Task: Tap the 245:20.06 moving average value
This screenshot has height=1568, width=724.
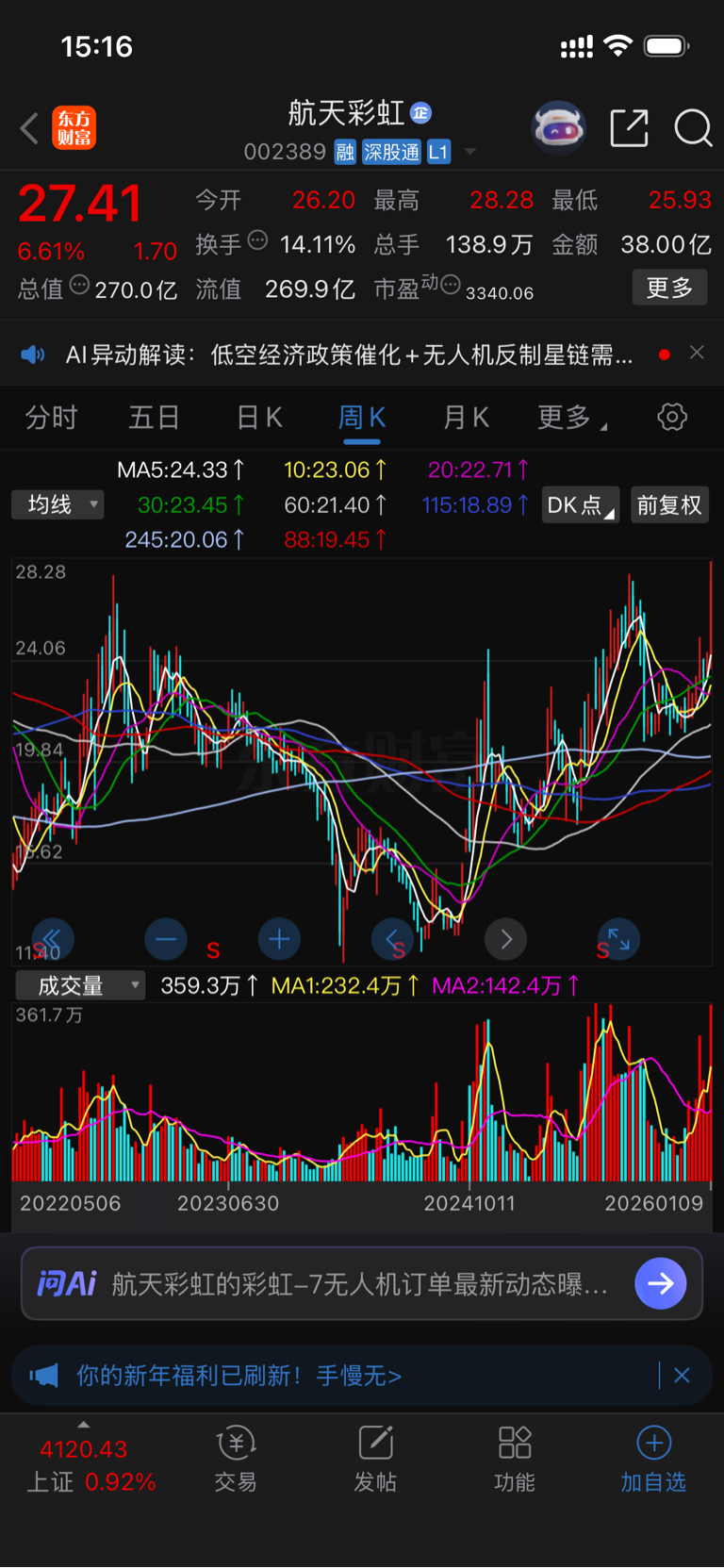Action: point(185,539)
